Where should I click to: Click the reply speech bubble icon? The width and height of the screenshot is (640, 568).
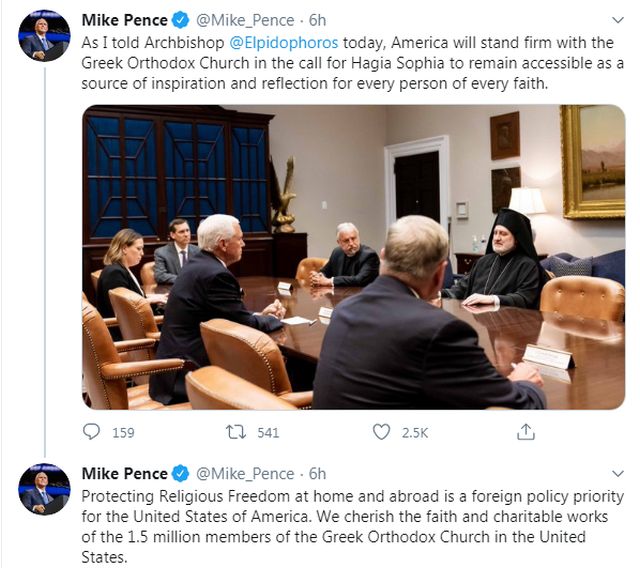92,432
